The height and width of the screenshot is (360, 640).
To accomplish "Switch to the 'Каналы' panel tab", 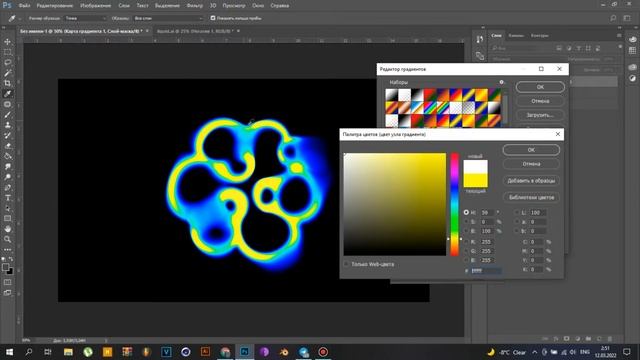I will pos(516,36).
